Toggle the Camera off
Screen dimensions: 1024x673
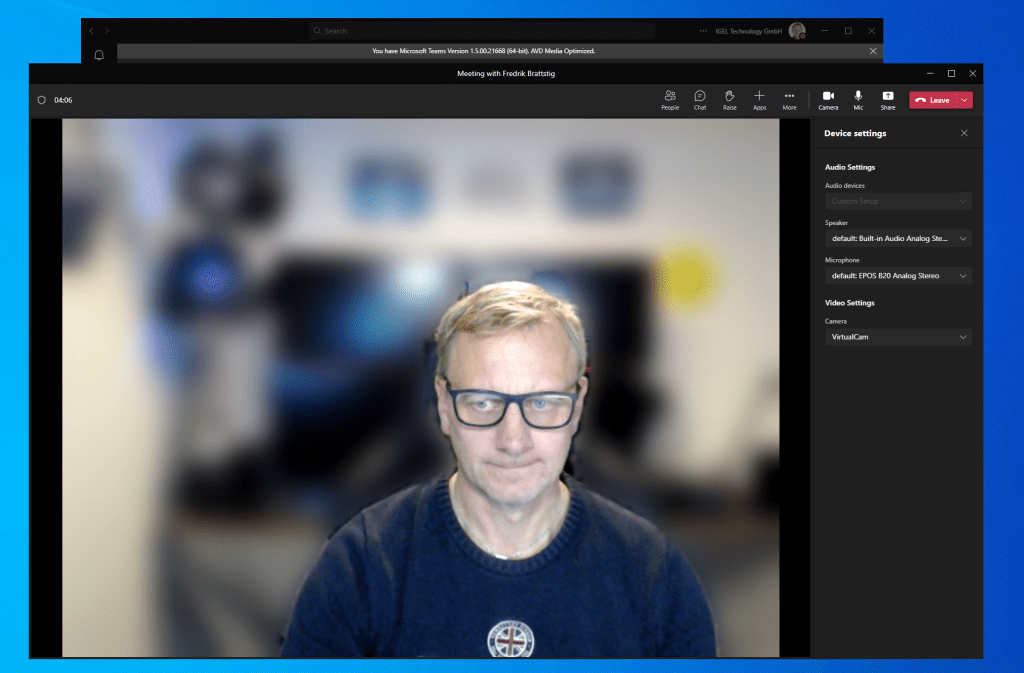828,99
